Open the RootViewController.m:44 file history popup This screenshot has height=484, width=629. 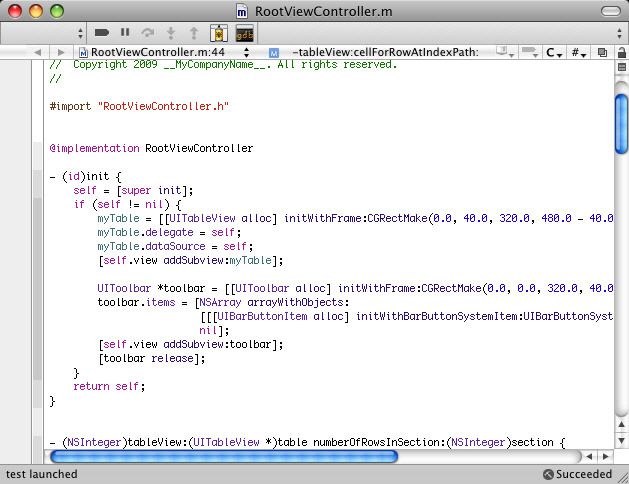(x=164, y=53)
